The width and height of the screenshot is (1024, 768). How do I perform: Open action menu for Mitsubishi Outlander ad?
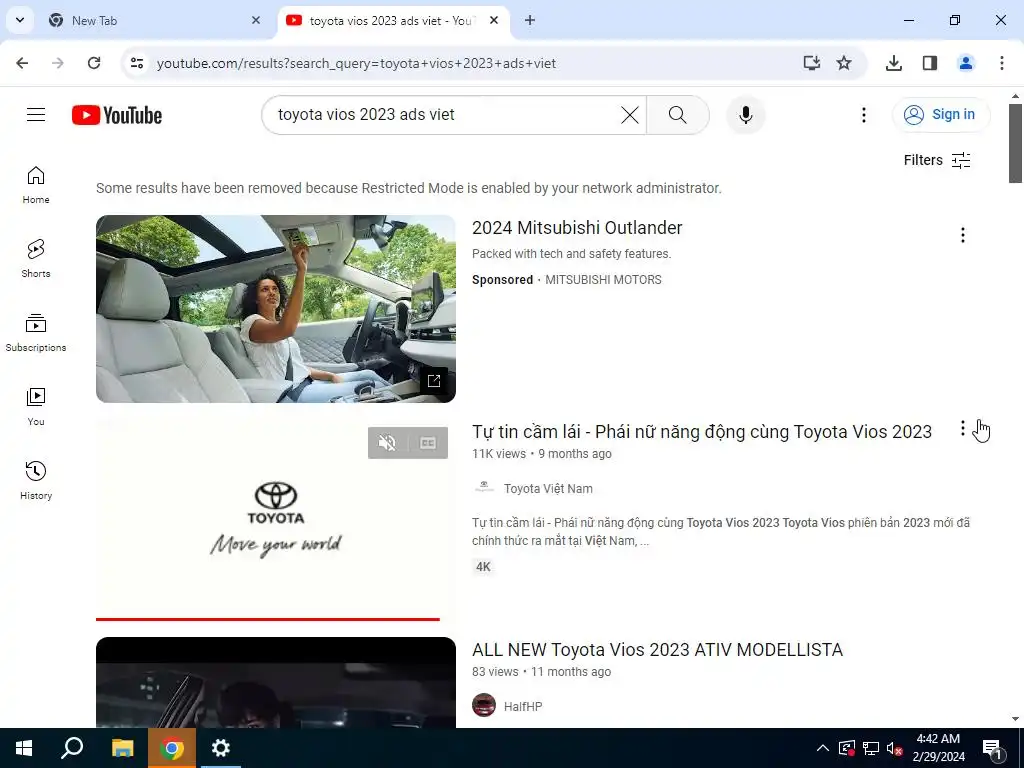coord(963,235)
